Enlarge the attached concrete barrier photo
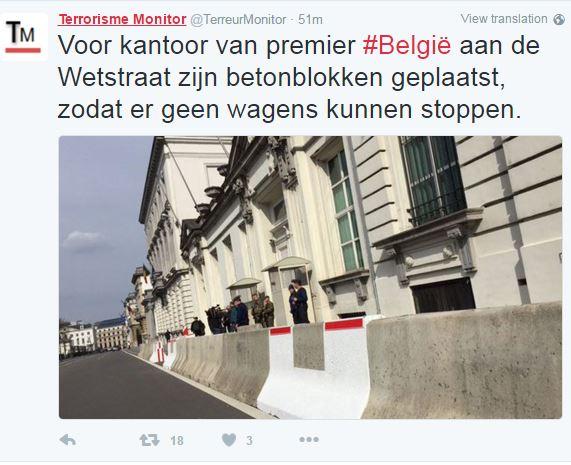This screenshot has height=465, width=571. coord(310,277)
